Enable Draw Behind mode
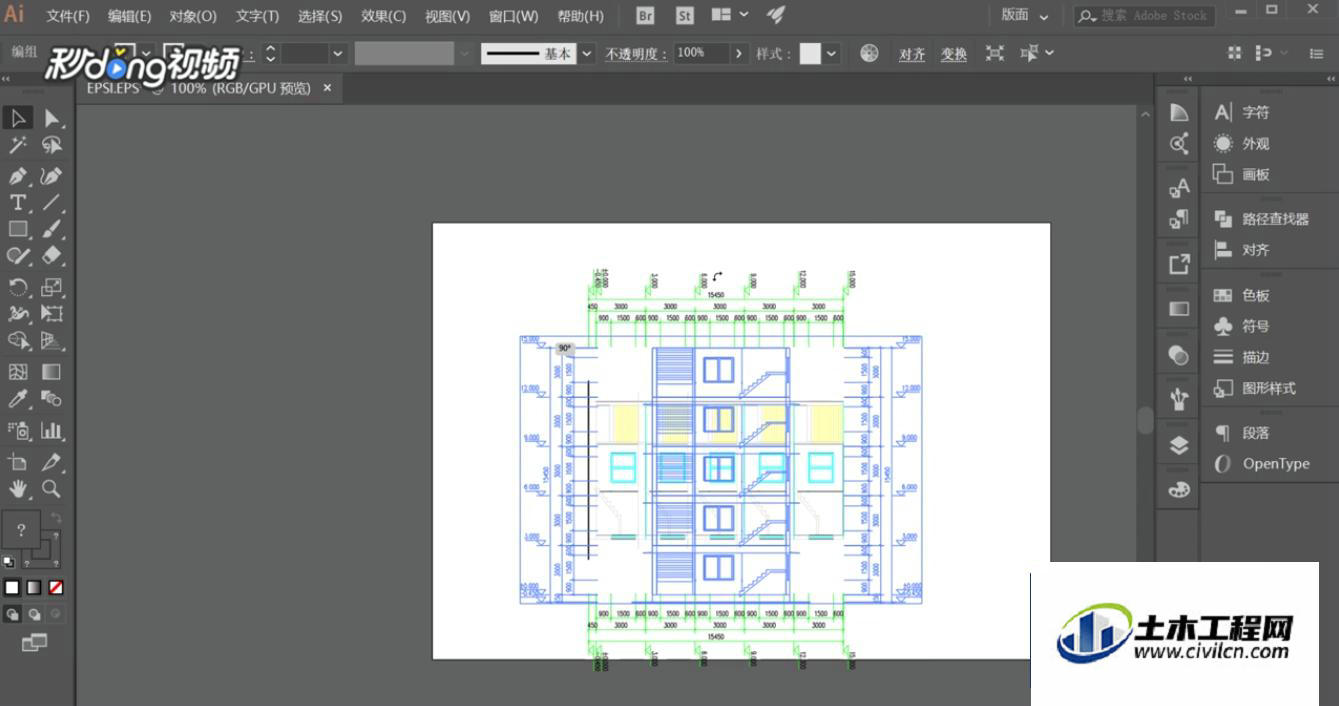Image resolution: width=1339 pixels, height=706 pixels. coord(35,614)
